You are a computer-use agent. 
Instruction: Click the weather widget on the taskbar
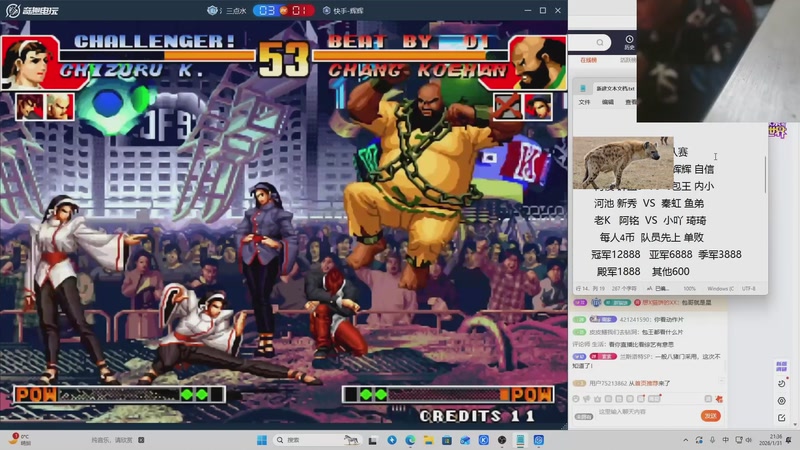pyautogui.click(x=21, y=439)
